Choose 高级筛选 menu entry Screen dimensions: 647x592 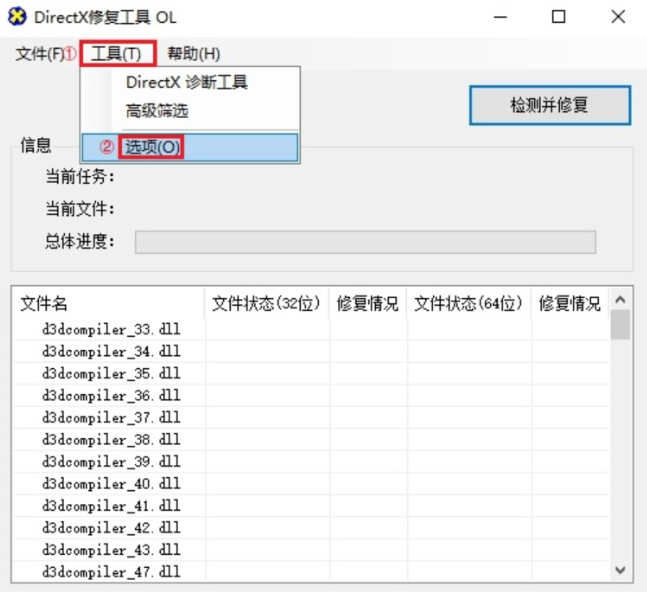click(190, 111)
